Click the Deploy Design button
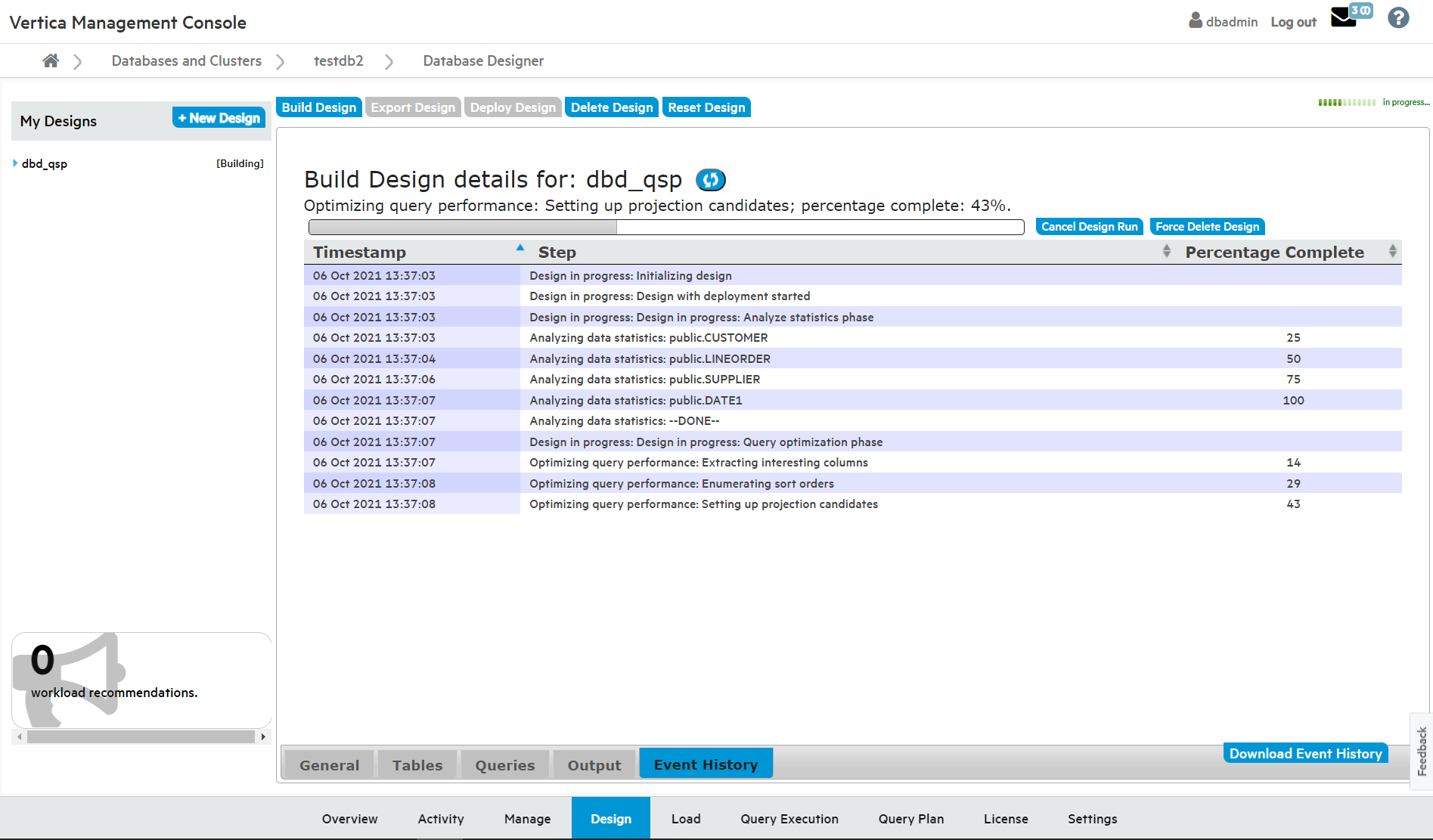This screenshot has height=840, width=1433. (513, 107)
